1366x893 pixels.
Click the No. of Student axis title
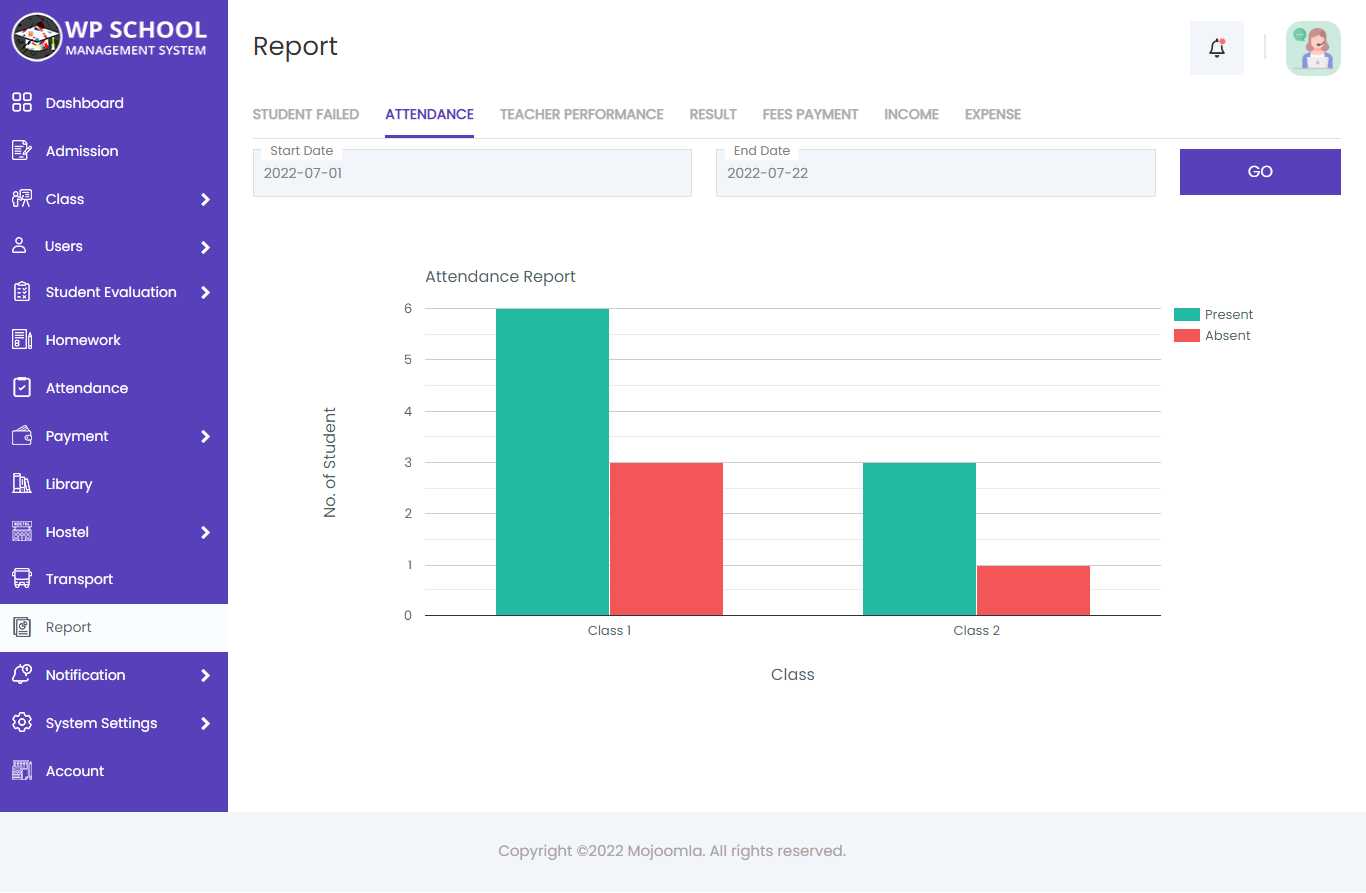coord(330,462)
